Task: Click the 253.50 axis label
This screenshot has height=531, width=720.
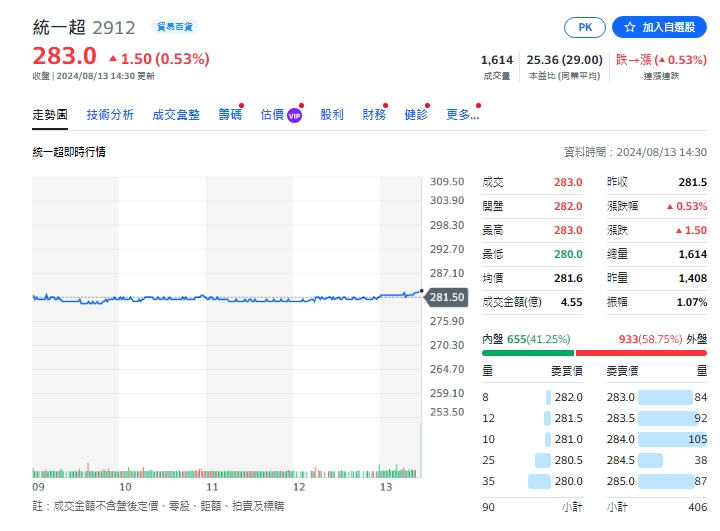Action: coord(447,412)
